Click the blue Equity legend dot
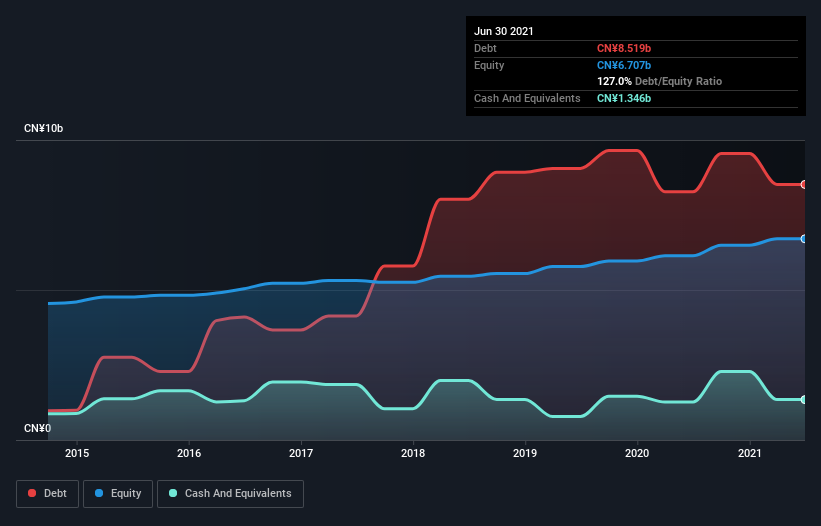 [99, 493]
